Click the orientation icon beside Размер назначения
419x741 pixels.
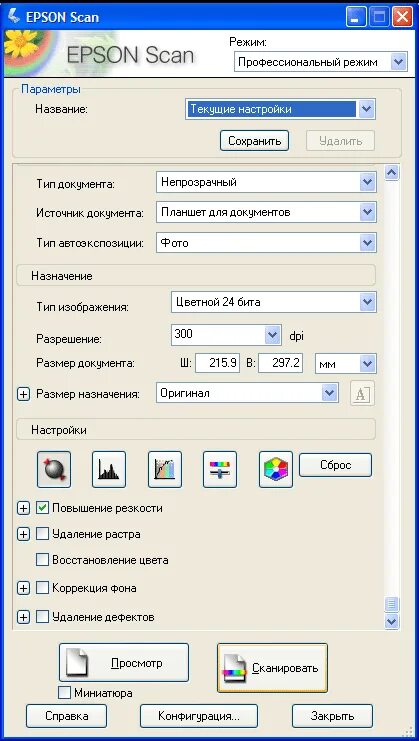coord(362,393)
